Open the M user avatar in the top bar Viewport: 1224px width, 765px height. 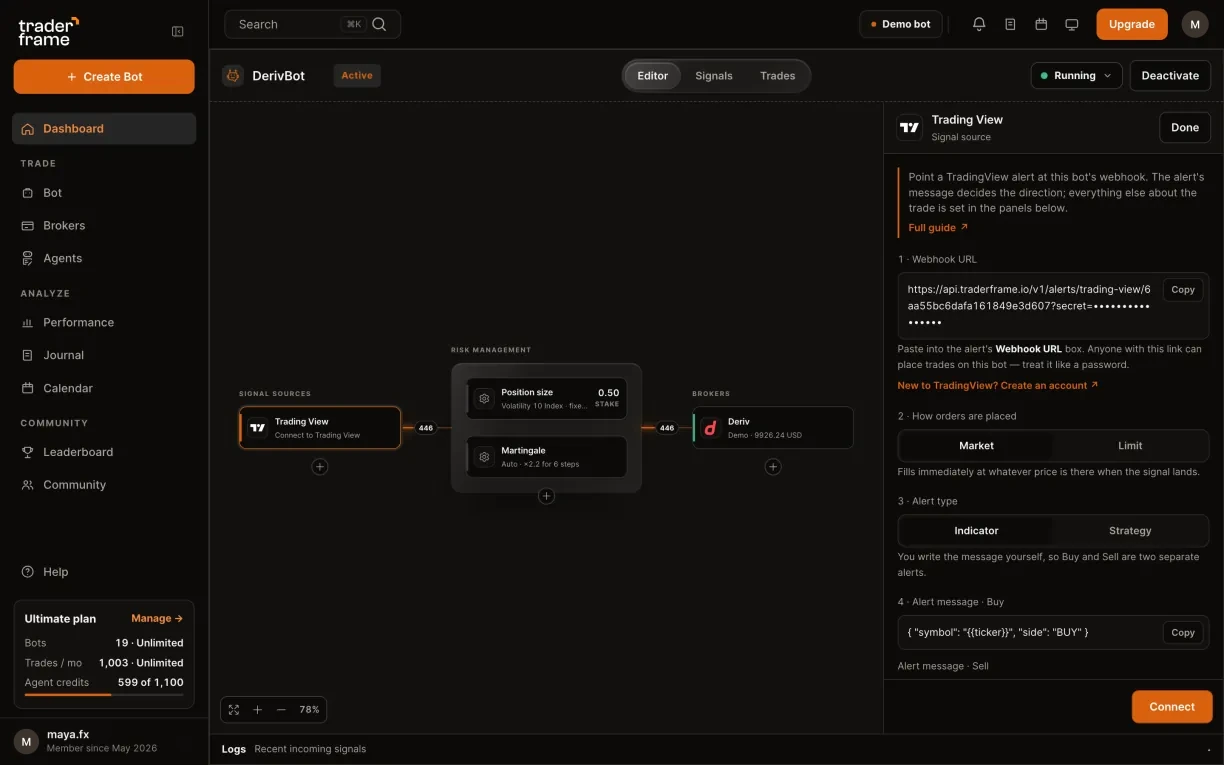1195,24
